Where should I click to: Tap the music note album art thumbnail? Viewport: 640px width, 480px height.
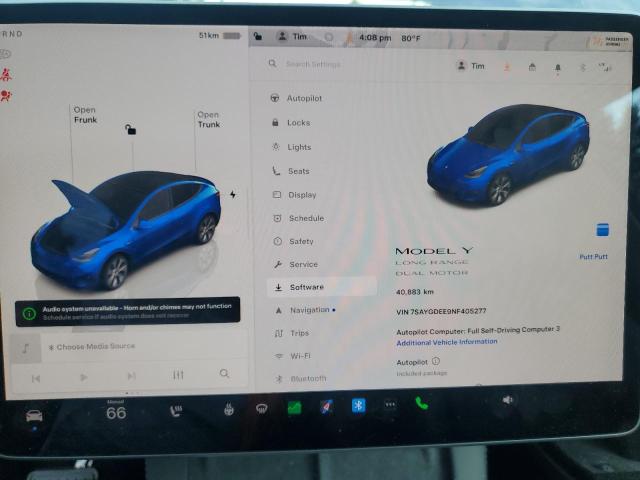click(26, 348)
